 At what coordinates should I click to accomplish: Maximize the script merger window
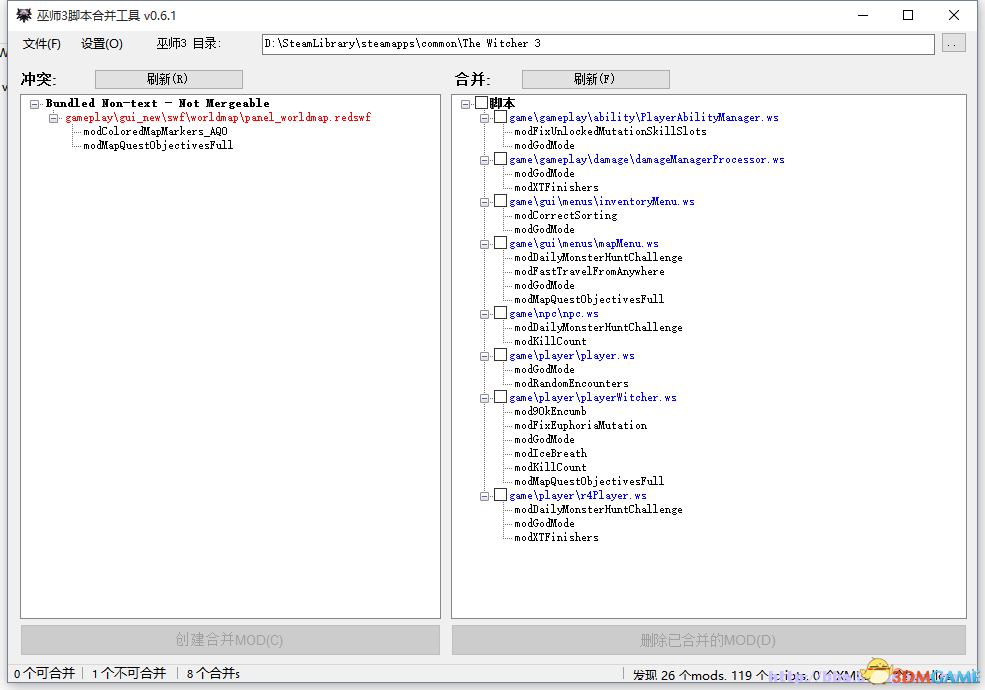(908, 15)
